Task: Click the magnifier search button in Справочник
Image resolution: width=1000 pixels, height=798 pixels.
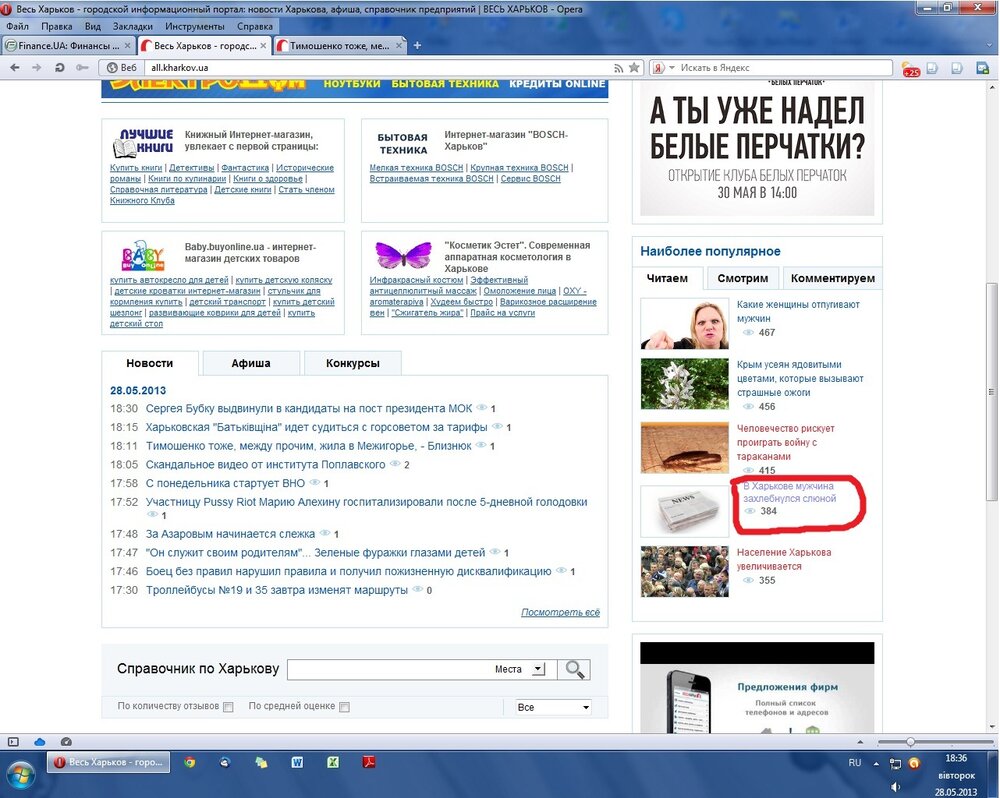Action: click(x=574, y=669)
